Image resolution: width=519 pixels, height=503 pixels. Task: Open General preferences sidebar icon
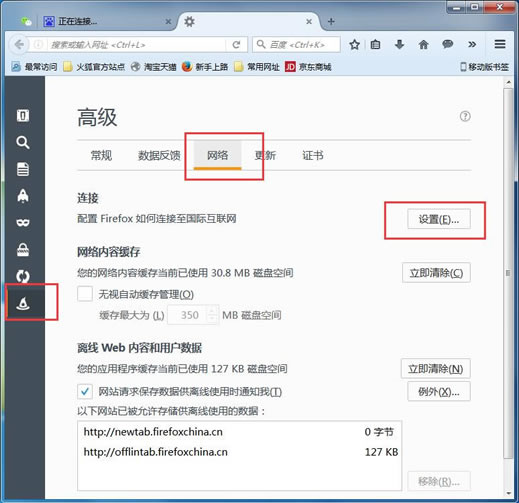[23, 116]
